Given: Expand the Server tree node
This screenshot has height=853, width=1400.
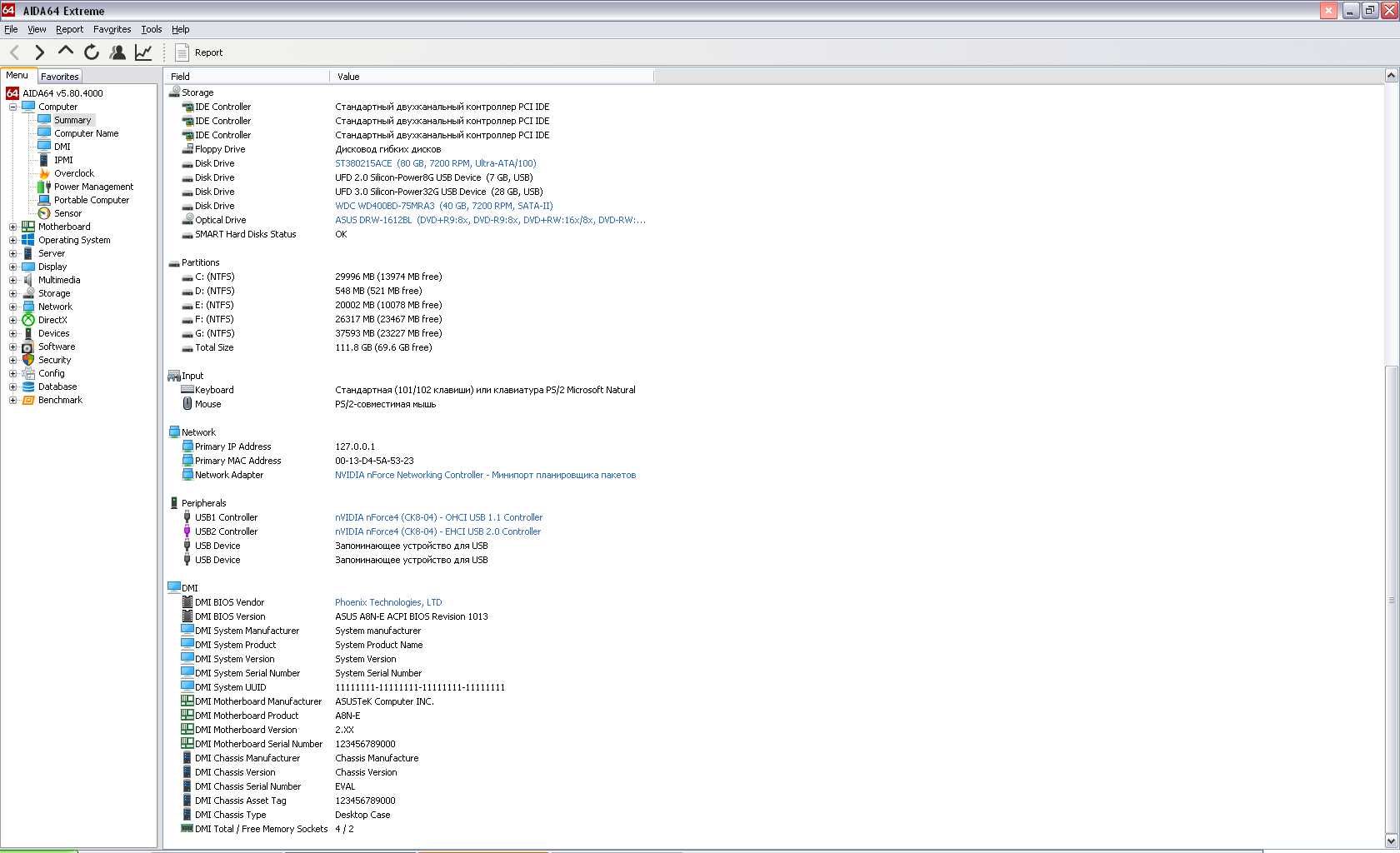Looking at the screenshot, I should 12,253.
